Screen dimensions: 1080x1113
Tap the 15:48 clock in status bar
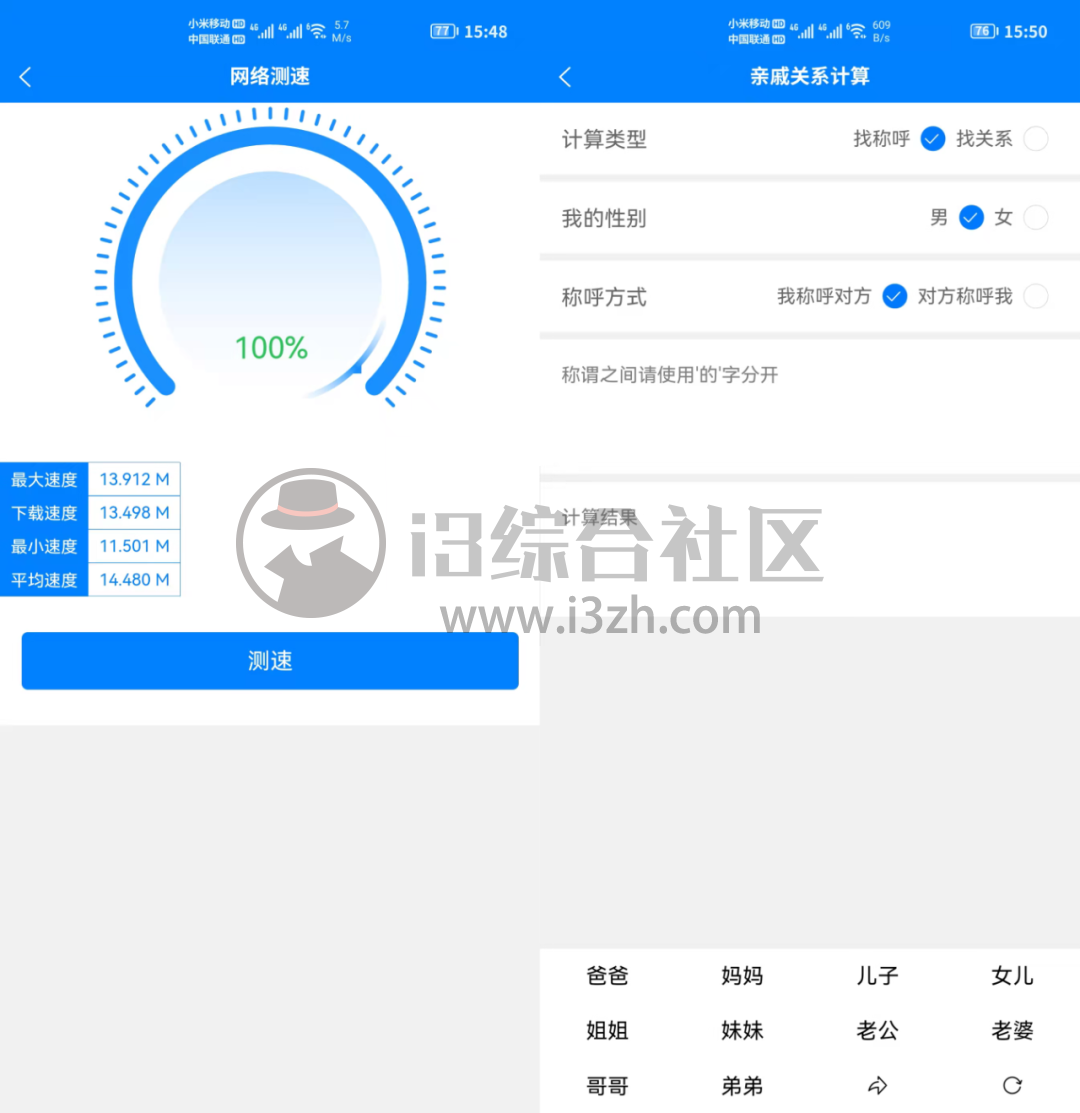tap(485, 31)
